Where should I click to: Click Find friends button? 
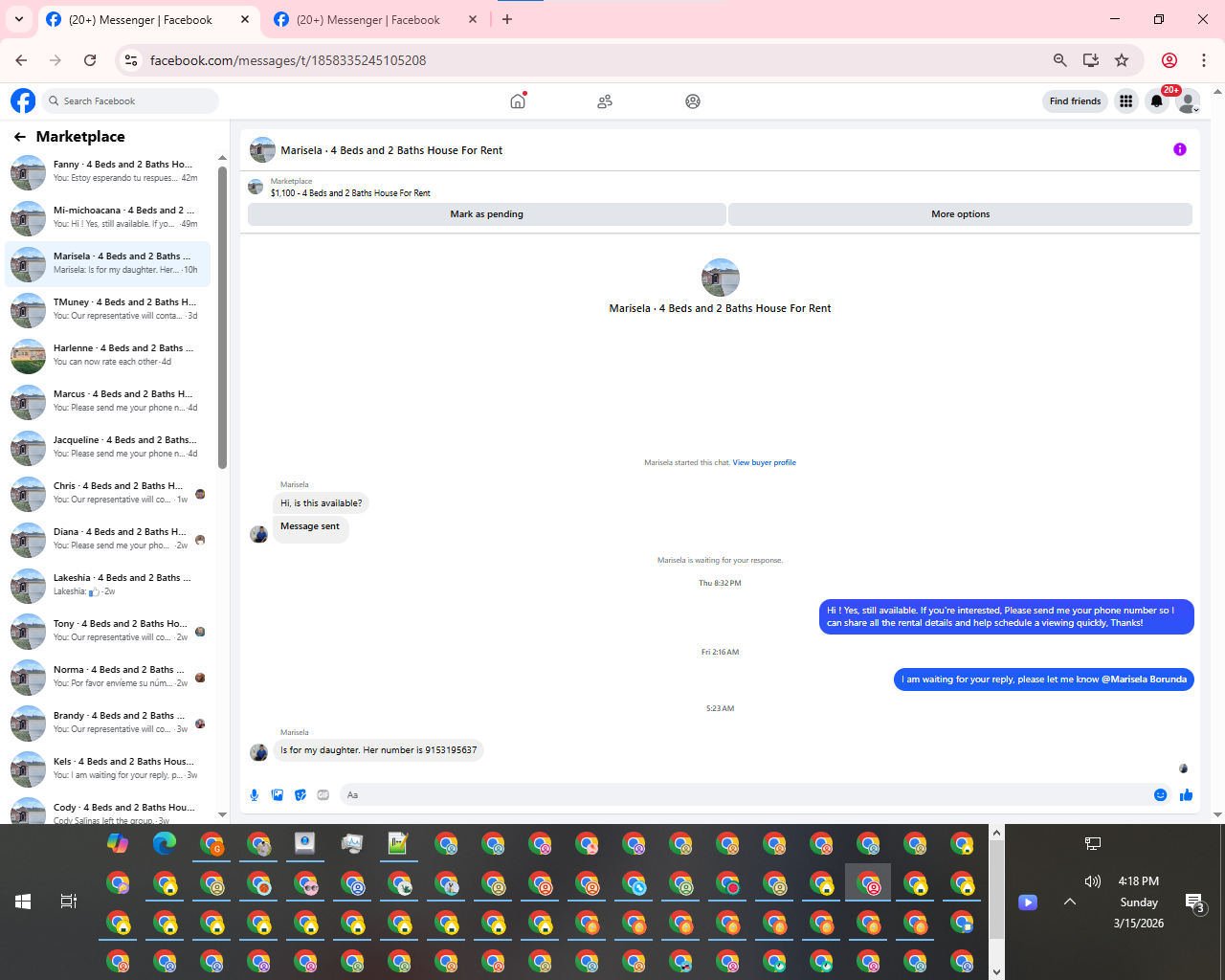(x=1075, y=100)
